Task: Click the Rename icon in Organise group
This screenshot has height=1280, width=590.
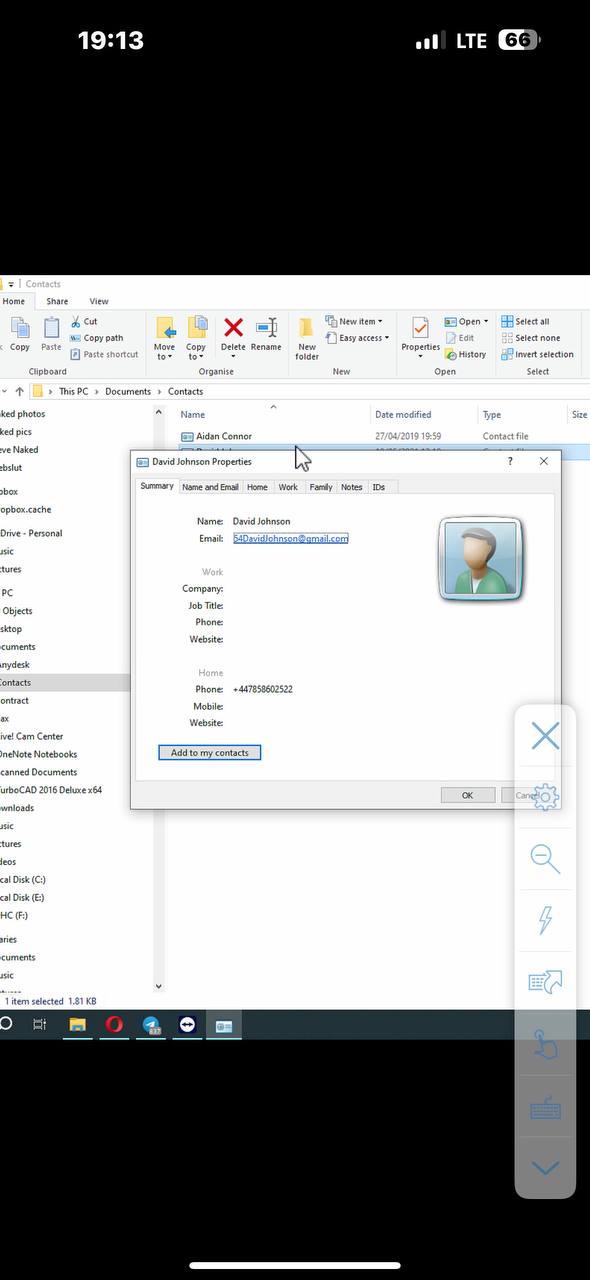Action: pos(266,328)
